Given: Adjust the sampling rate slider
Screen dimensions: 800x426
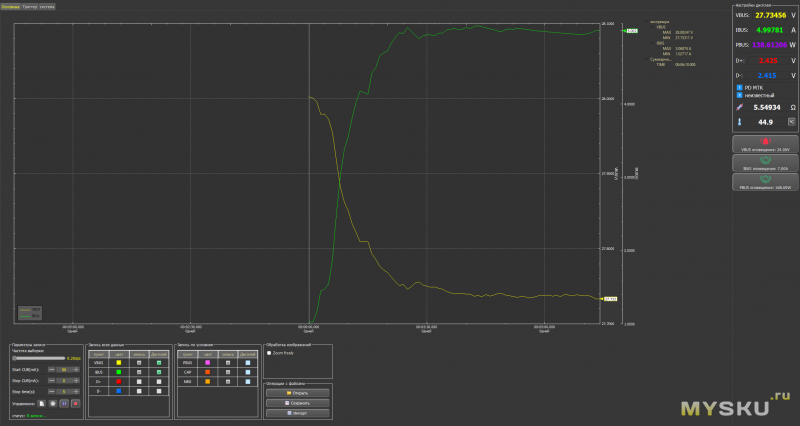Looking at the screenshot, I should pos(39,358).
